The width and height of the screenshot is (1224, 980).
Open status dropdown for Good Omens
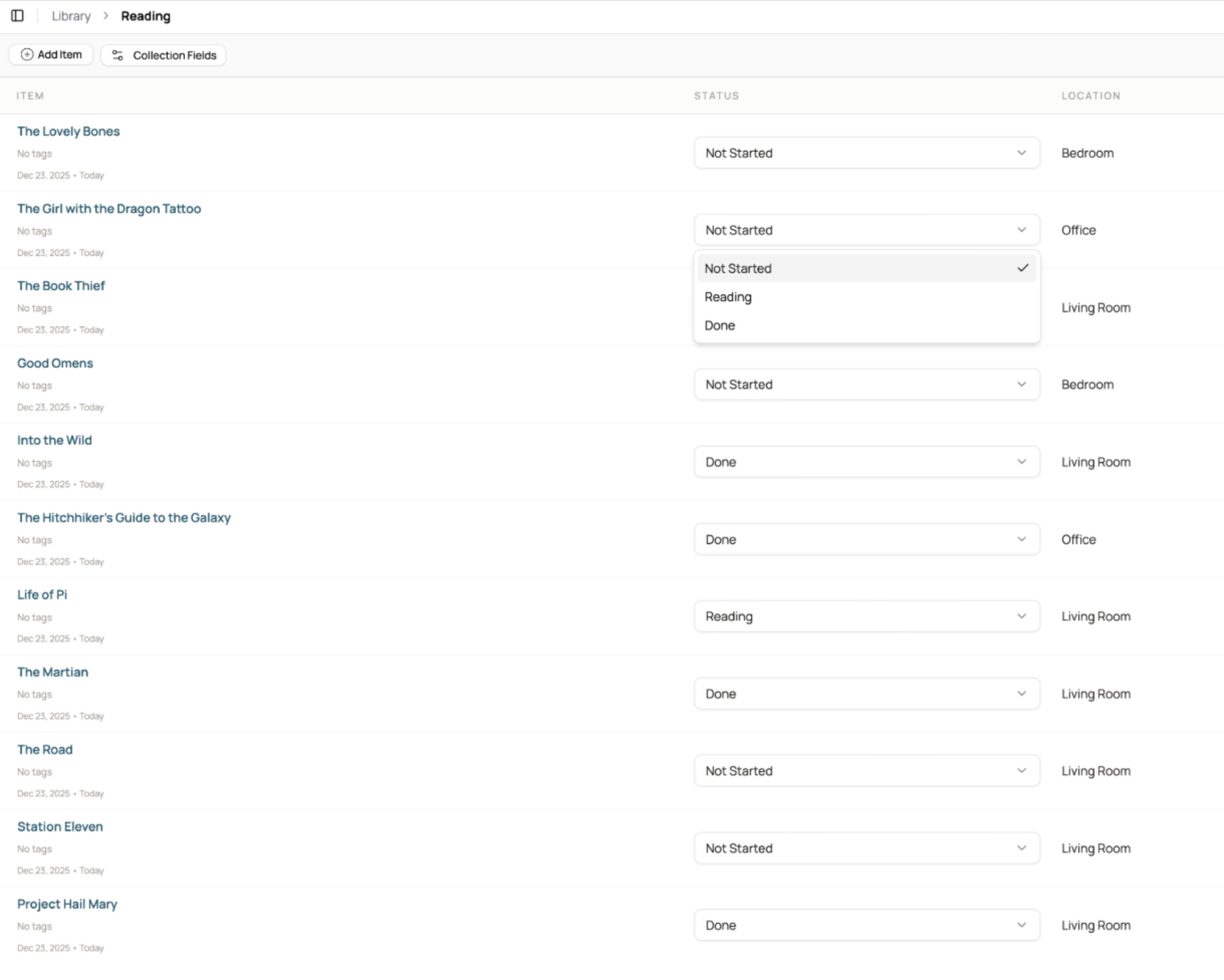[x=867, y=385]
